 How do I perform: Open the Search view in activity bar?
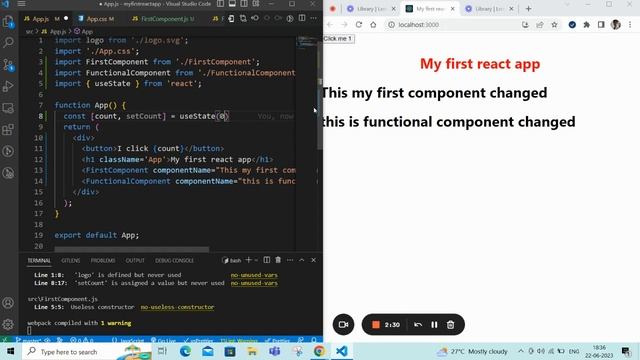8,42
